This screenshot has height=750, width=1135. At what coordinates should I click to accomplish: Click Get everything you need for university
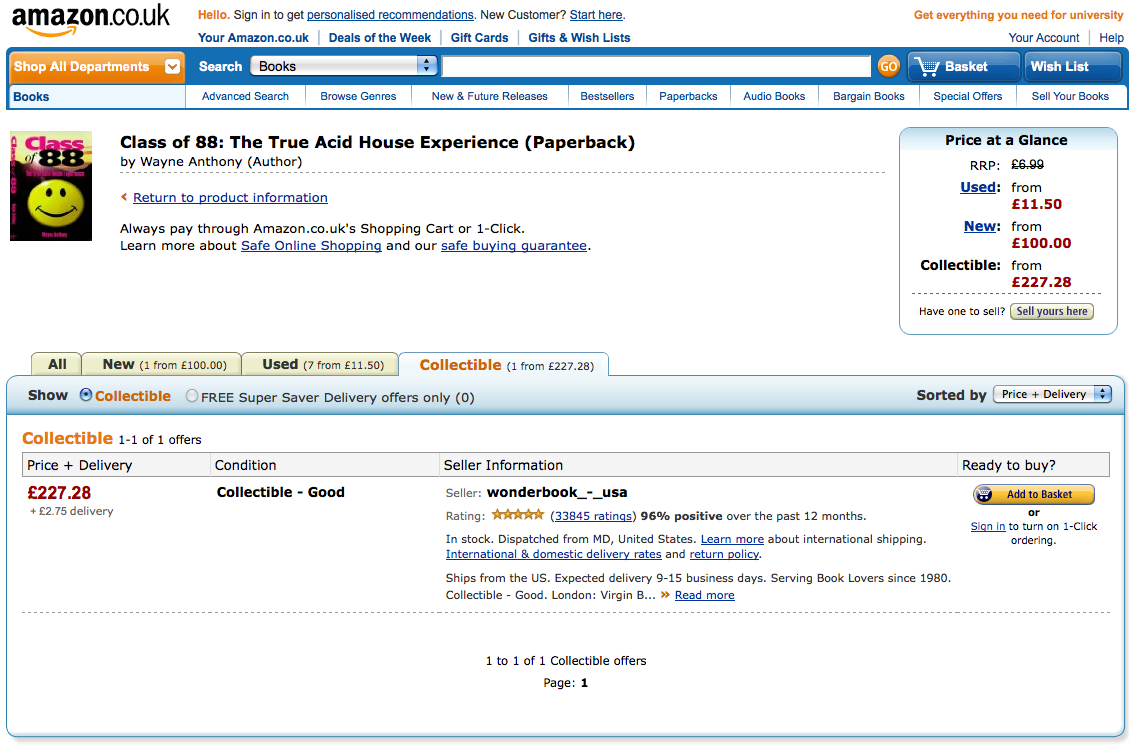[1018, 15]
